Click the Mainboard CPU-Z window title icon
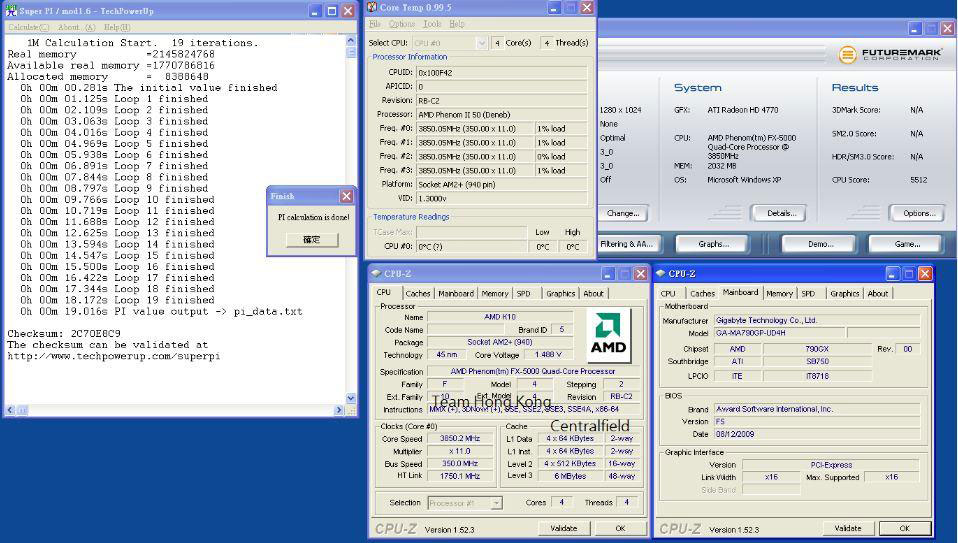The image size is (958, 543). click(x=661, y=273)
